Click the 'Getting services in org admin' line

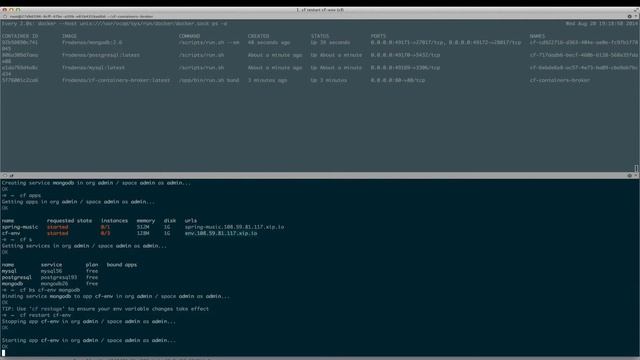84,246
